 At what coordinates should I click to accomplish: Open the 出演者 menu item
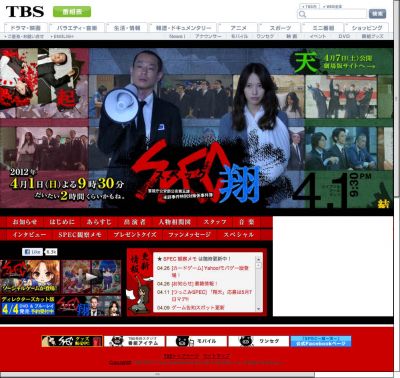135,222
